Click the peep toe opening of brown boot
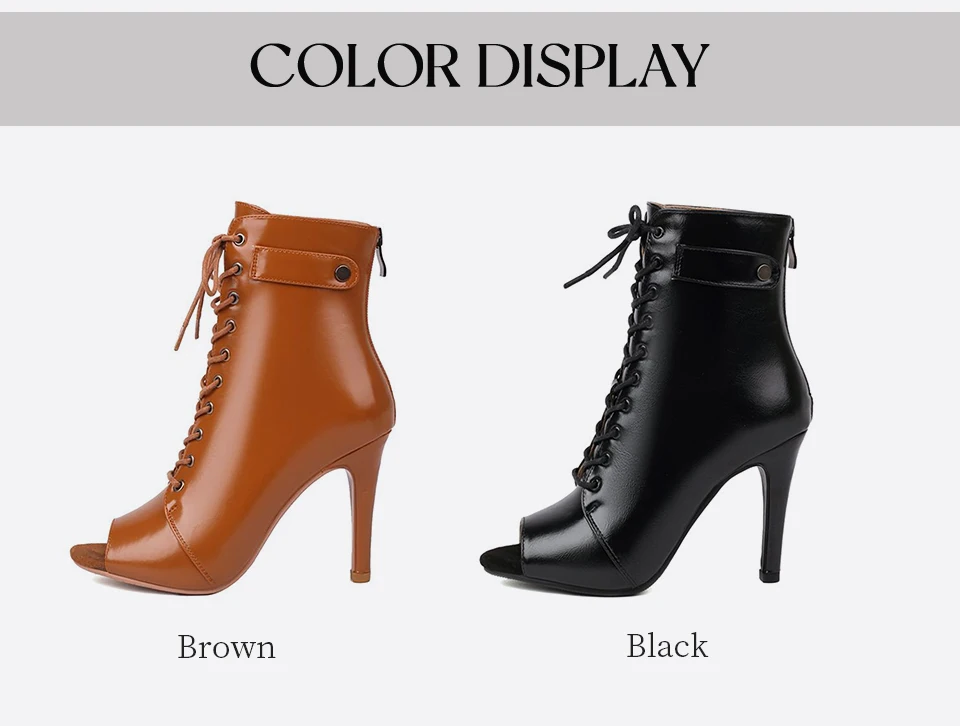The height and width of the screenshot is (726, 960). click(92, 556)
